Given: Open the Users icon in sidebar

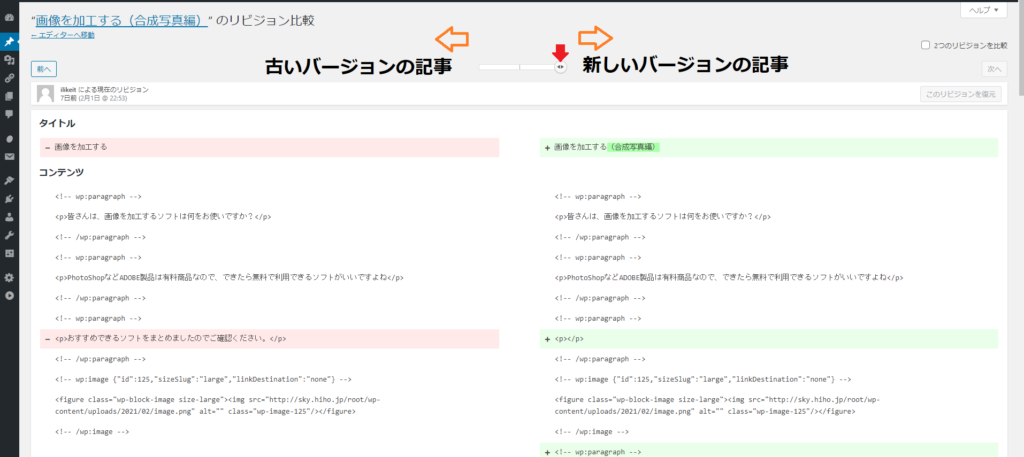Looking at the screenshot, I should [9, 216].
